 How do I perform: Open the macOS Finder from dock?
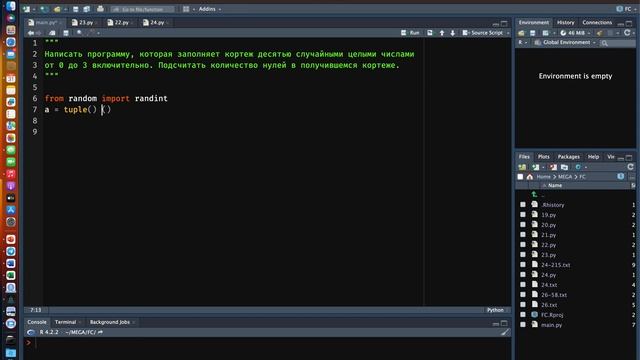pos(11,6)
